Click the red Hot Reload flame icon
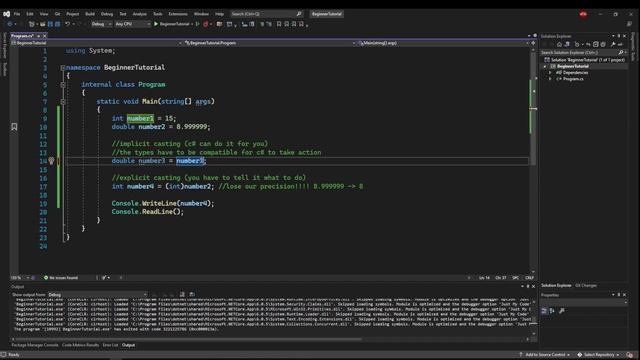This screenshot has height=360, width=640. (x=206, y=24)
